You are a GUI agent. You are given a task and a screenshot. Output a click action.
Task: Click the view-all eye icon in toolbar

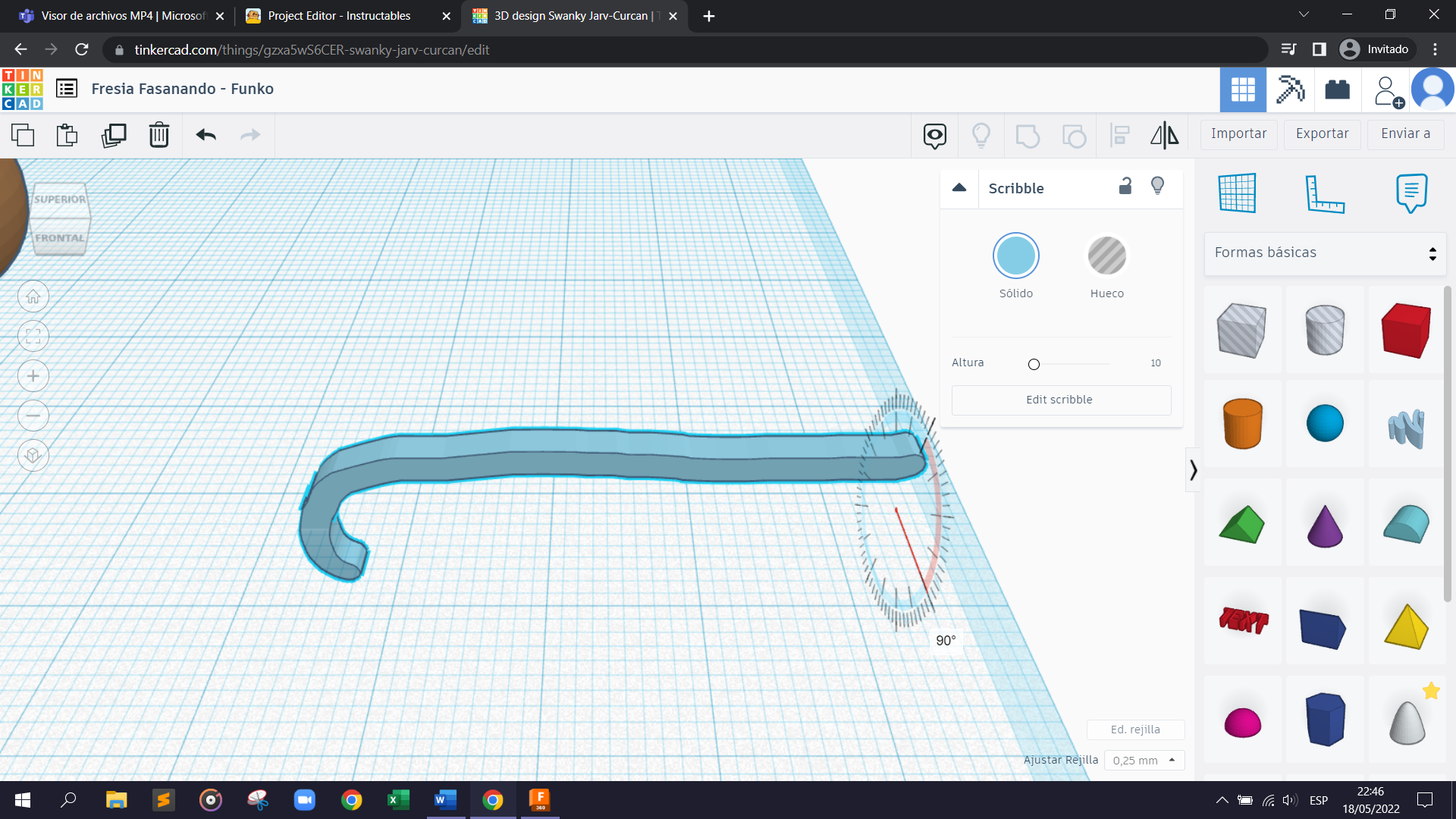[934, 135]
